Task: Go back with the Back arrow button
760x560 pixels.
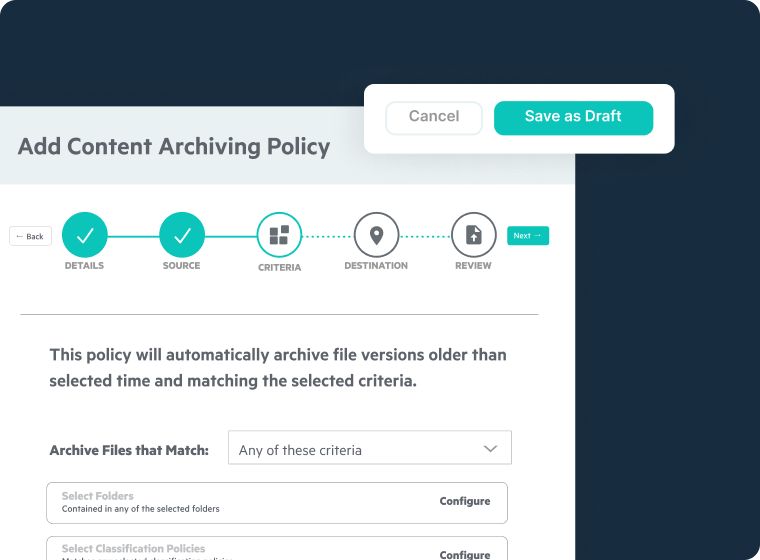Action: point(30,237)
